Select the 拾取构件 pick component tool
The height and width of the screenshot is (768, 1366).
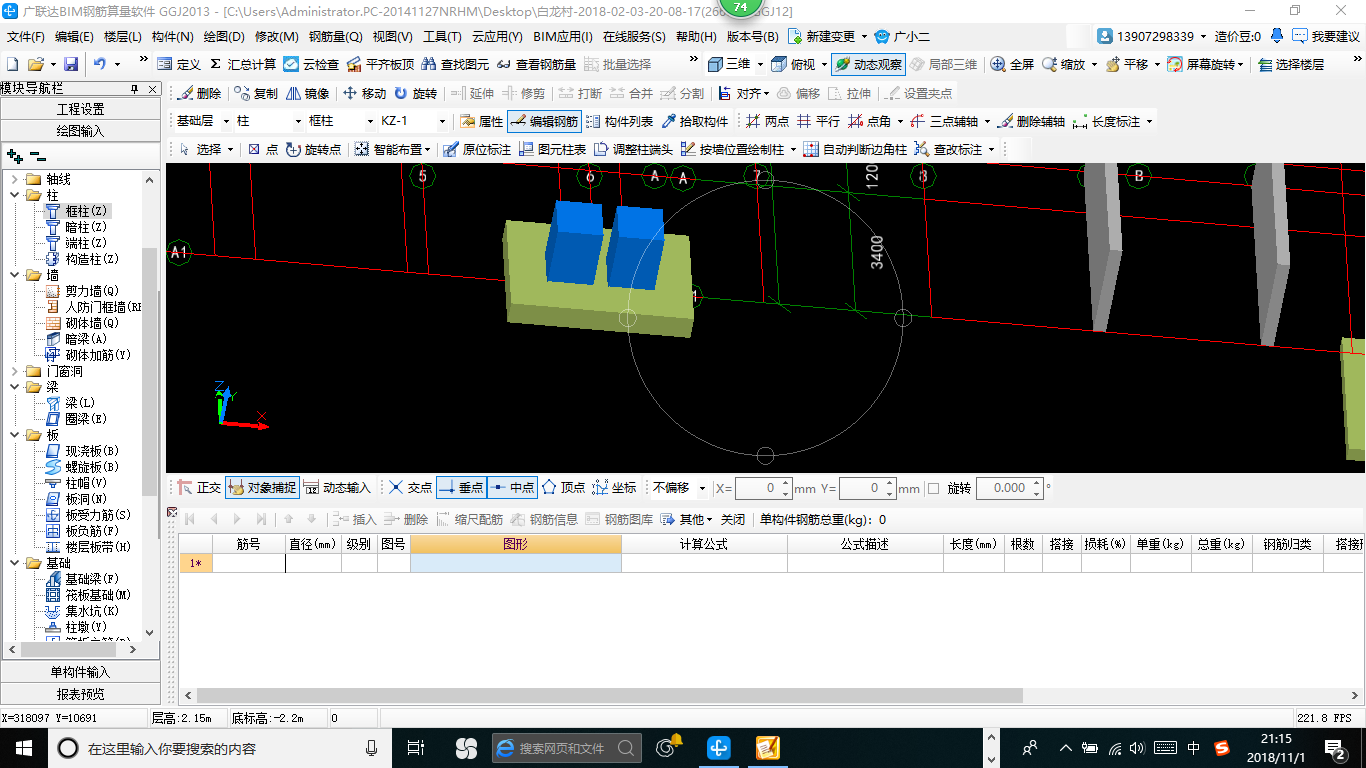point(695,121)
